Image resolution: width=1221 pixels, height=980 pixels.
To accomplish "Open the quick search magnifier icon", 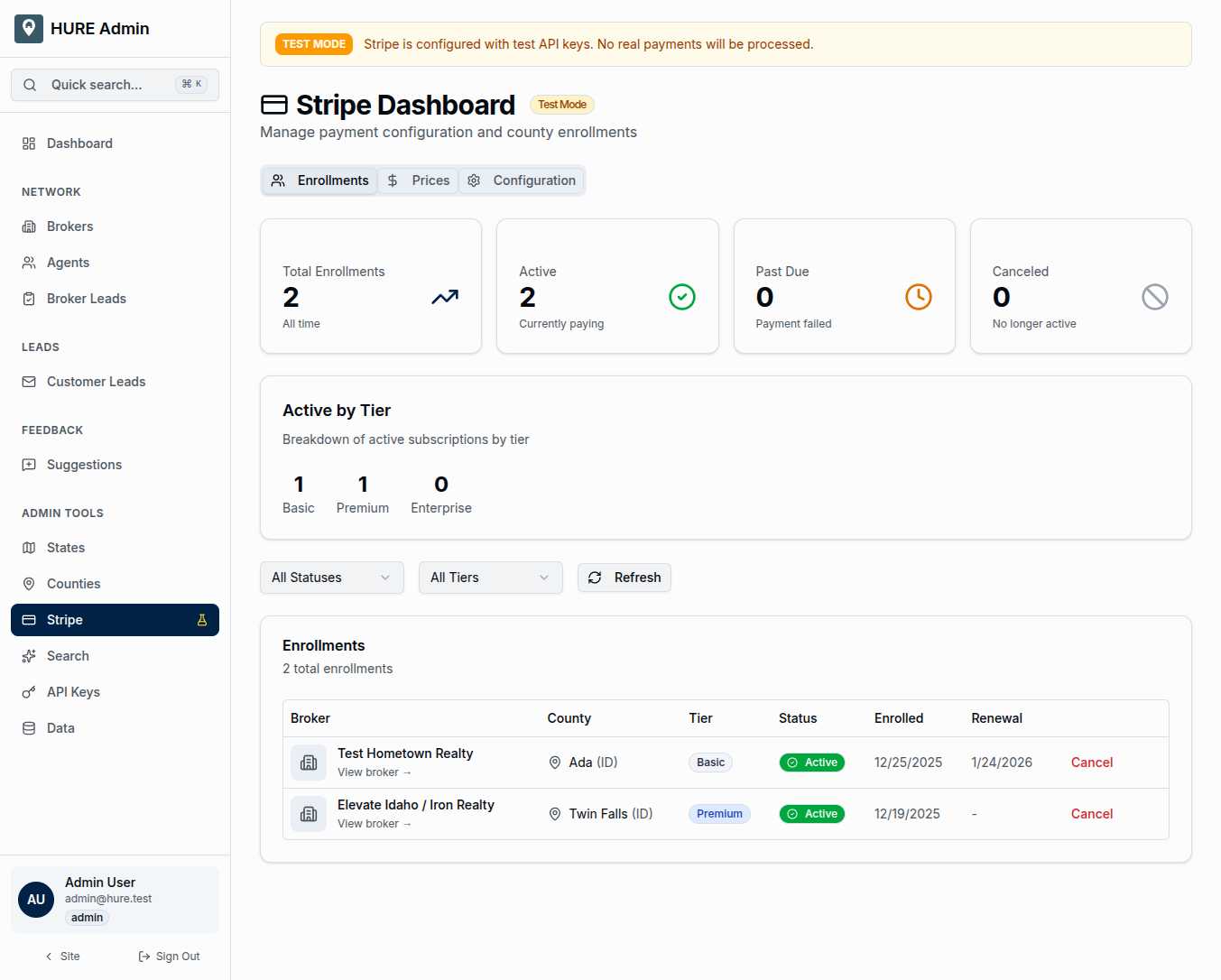I will [30, 84].
